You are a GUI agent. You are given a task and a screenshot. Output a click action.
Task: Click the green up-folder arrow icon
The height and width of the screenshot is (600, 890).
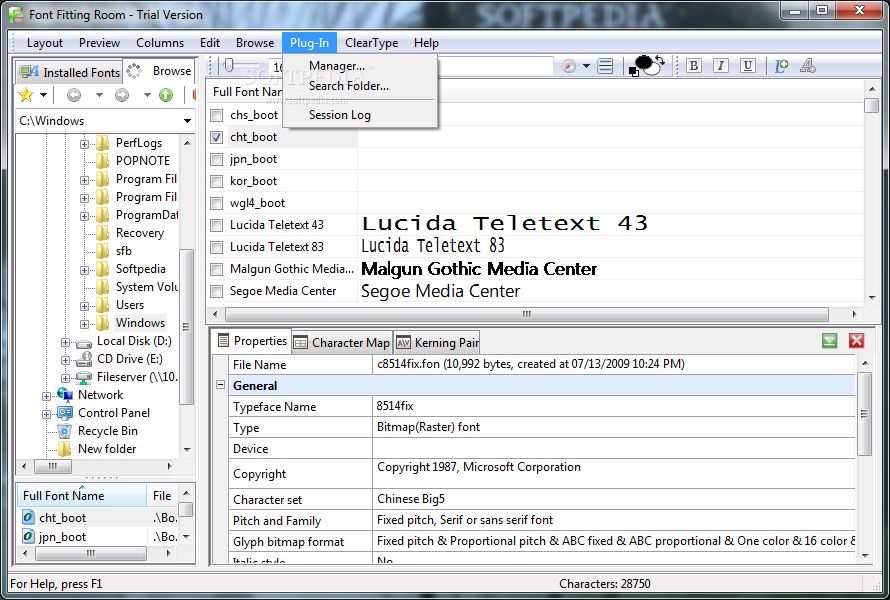[166, 95]
